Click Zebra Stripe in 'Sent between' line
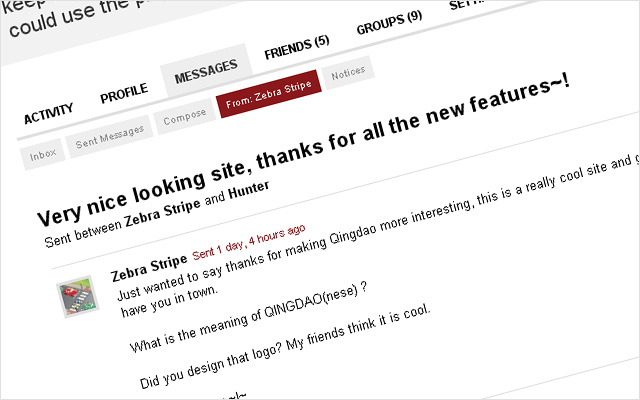This screenshot has width=640, height=400. click(x=162, y=213)
